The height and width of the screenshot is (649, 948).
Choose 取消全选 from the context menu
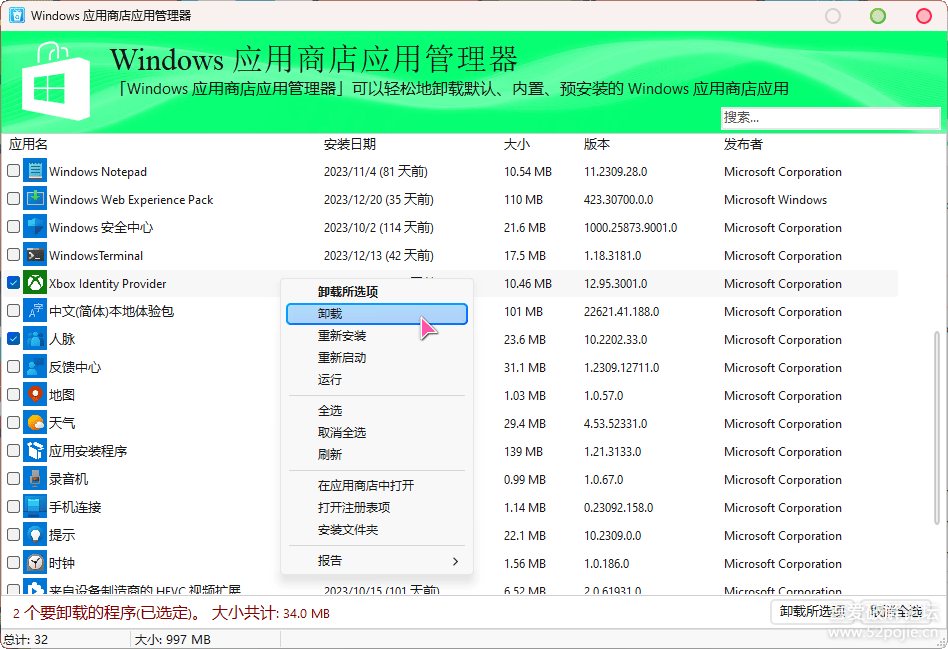click(377, 432)
